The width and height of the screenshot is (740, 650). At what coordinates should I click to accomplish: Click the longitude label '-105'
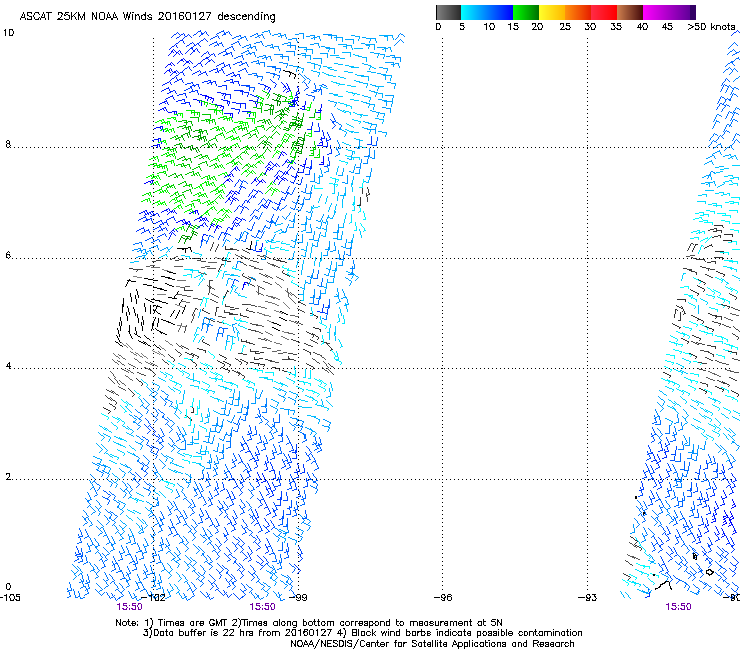click(x=10, y=598)
